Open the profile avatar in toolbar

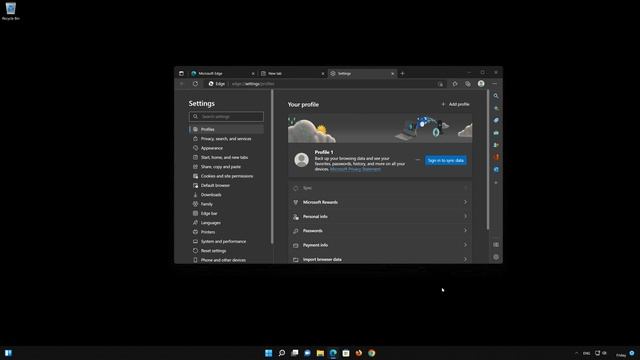pos(481,84)
